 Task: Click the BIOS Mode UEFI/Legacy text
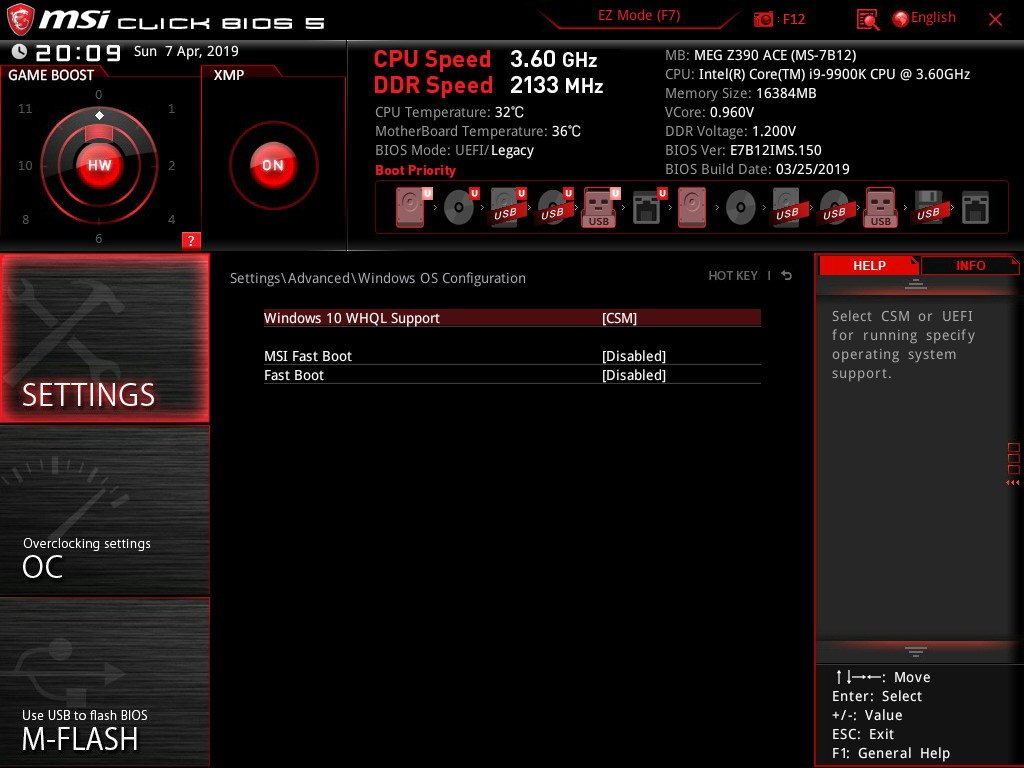[x=455, y=151]
